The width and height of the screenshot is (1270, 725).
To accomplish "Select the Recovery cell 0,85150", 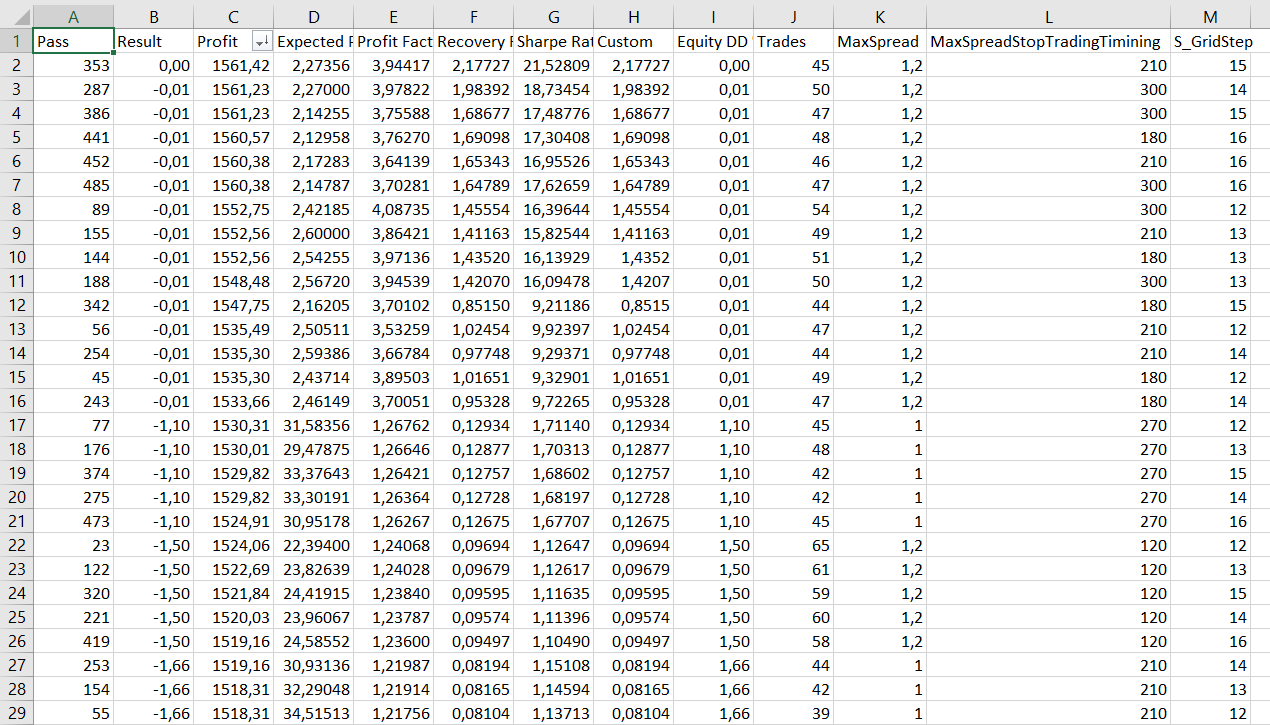I will (473, 305).
